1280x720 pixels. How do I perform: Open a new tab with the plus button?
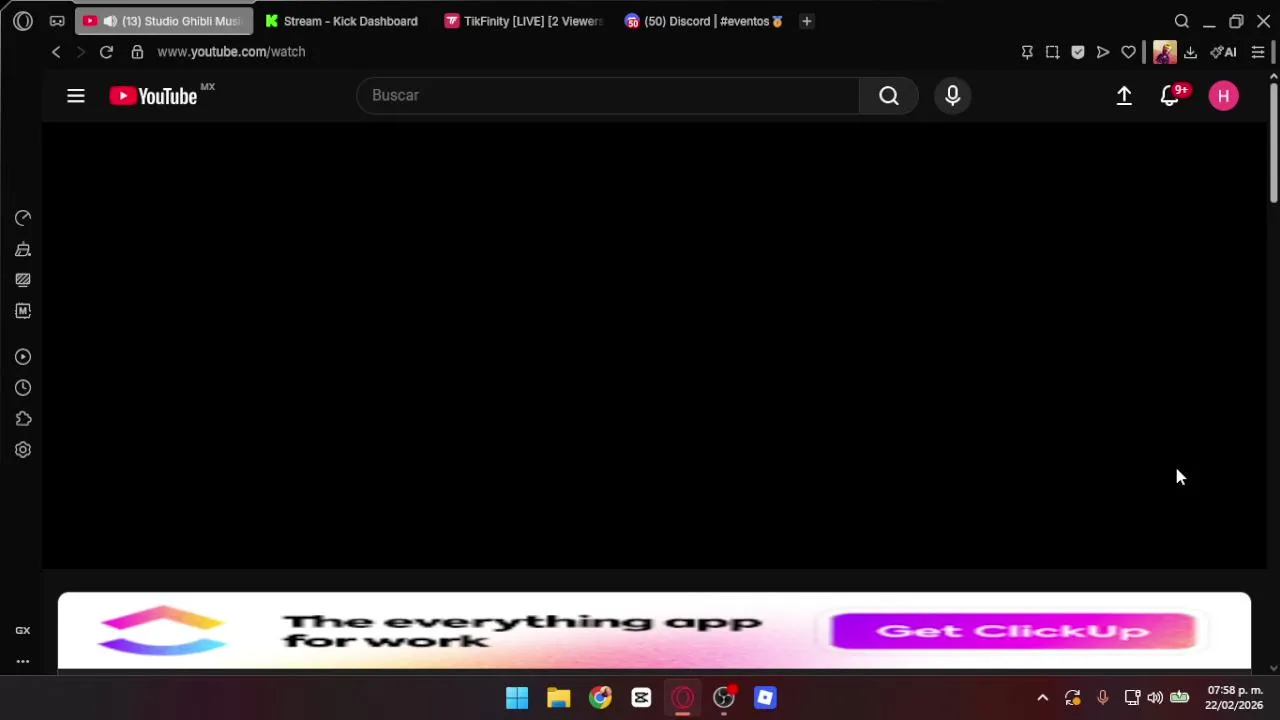click(806, 21)
